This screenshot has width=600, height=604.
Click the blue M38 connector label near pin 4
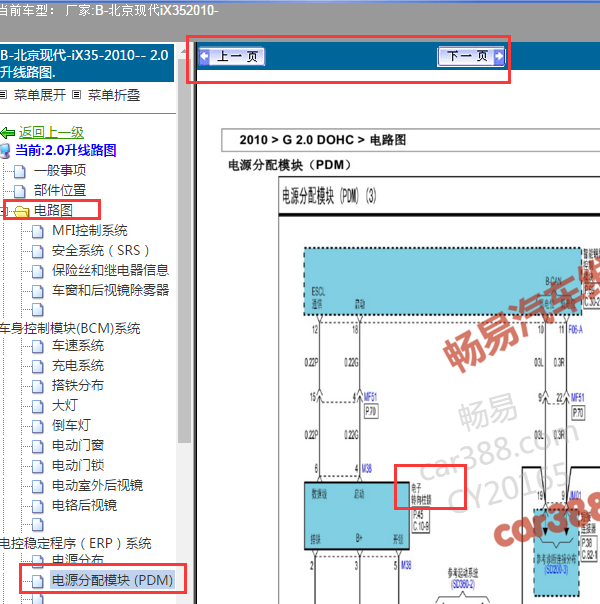click(367, 468)
